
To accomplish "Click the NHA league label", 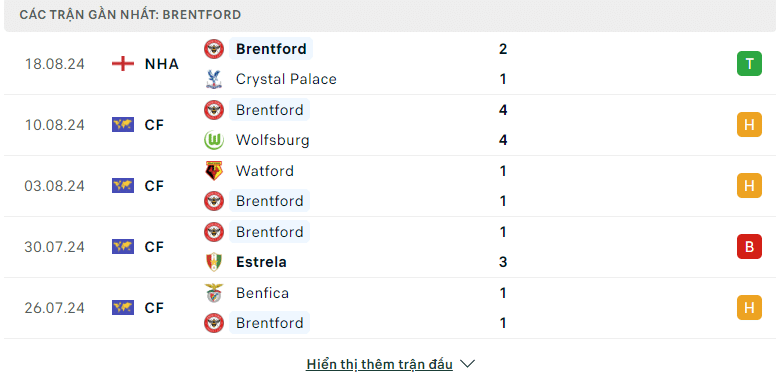I will point(162,64).
